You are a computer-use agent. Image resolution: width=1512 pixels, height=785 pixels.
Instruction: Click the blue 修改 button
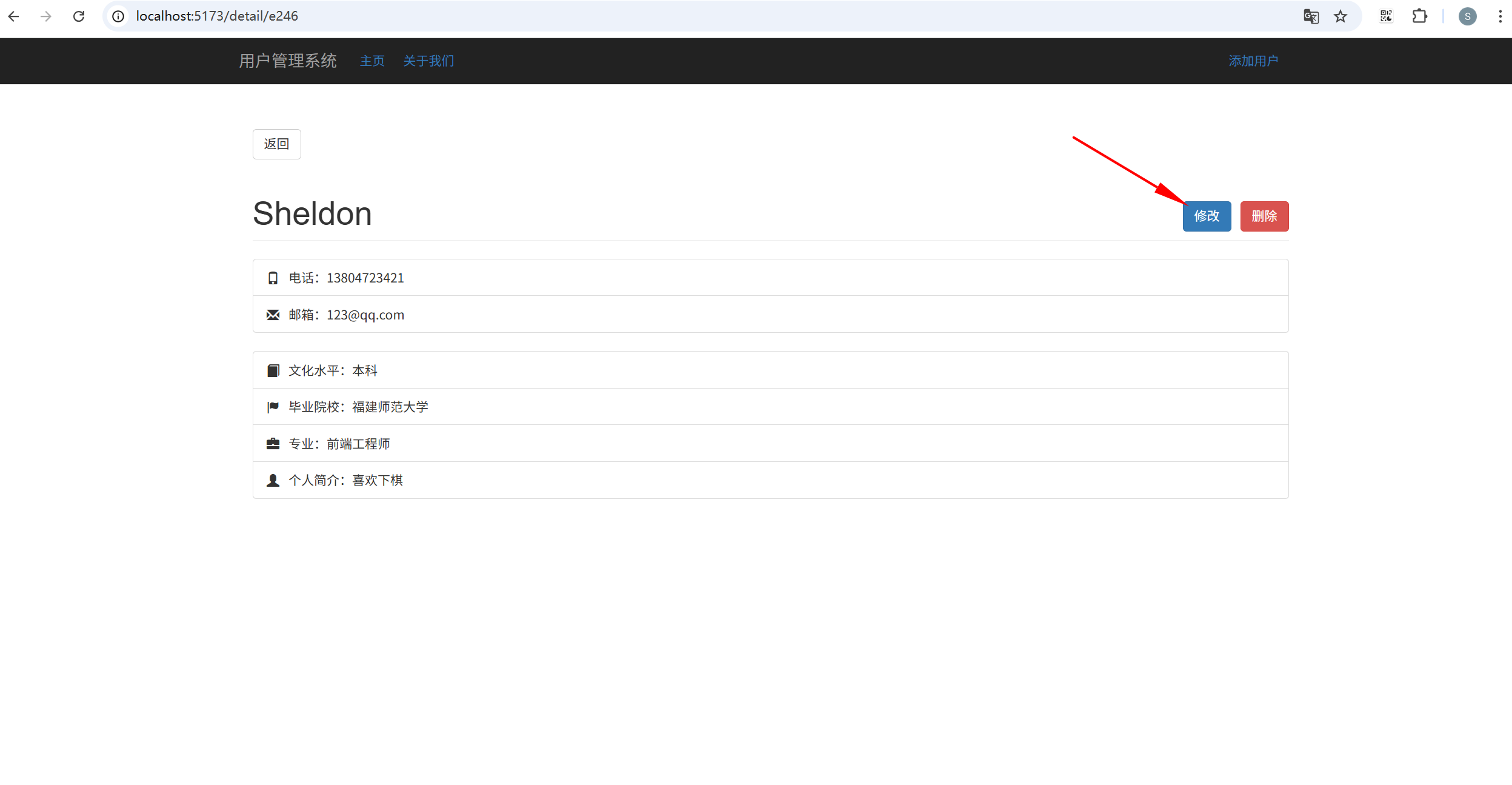1207,216
